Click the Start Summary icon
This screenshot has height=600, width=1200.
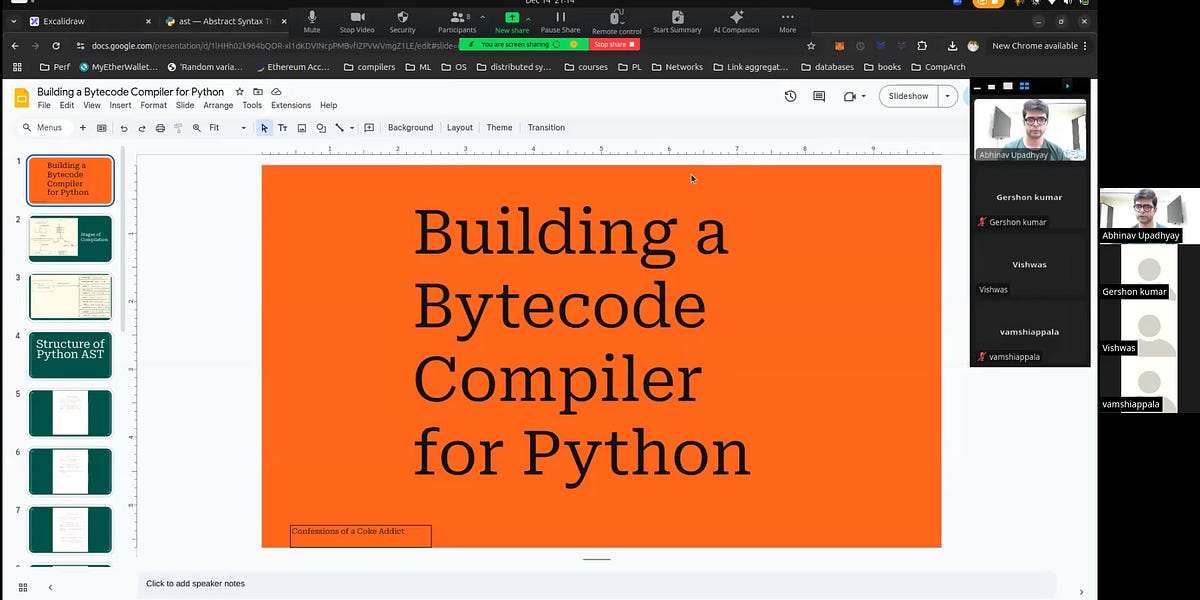677,20
